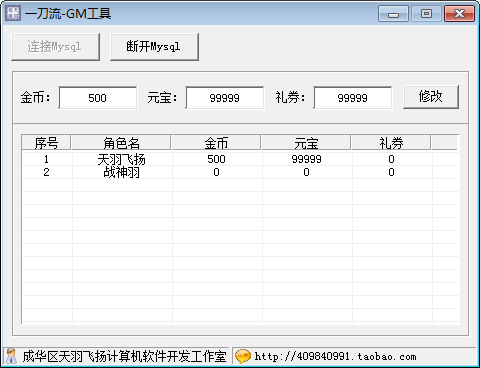
Task: Click the 成华区天羽飞扬计算机软件开发工作室 status text
Action: pyautogui.click(x=124, y=357)
